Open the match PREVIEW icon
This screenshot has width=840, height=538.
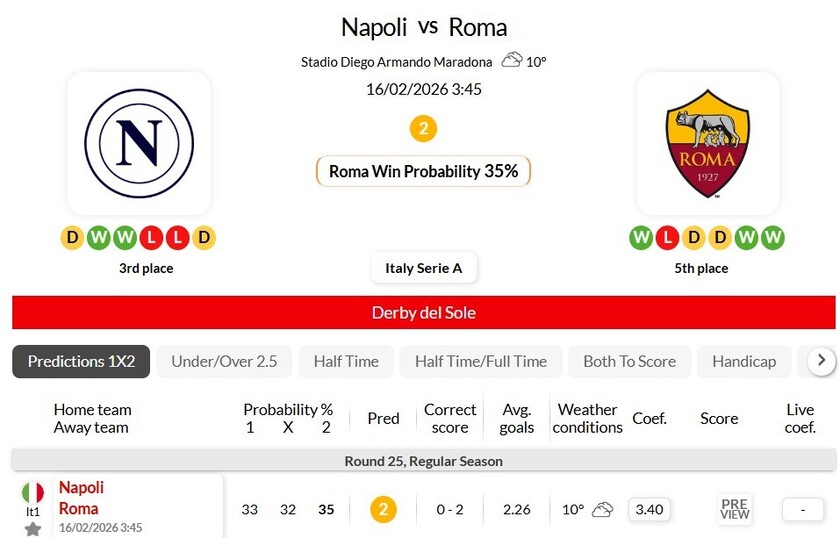[734, 509]
